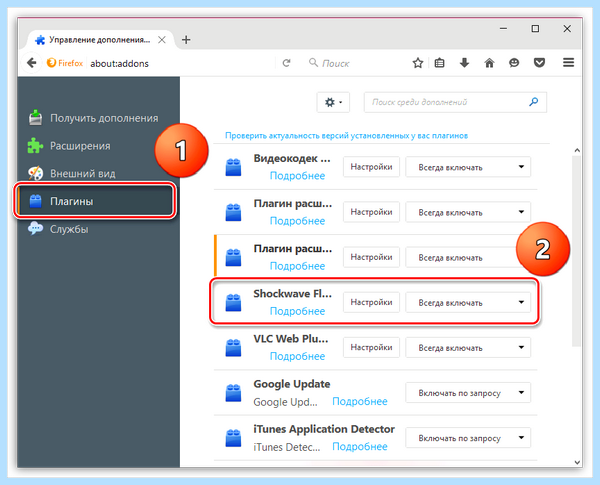
Task: Open the bookmarks list icon
Action: coord(439,63)
